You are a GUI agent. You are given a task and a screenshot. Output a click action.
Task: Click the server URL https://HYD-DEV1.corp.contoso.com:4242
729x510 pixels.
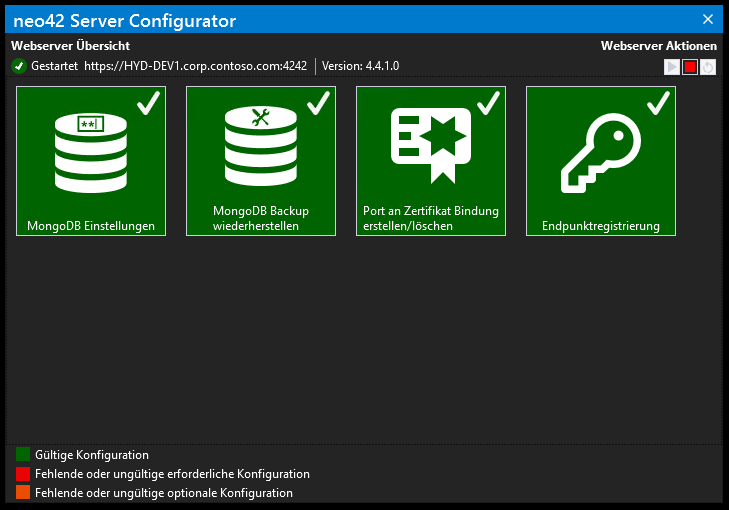(195, 66)
